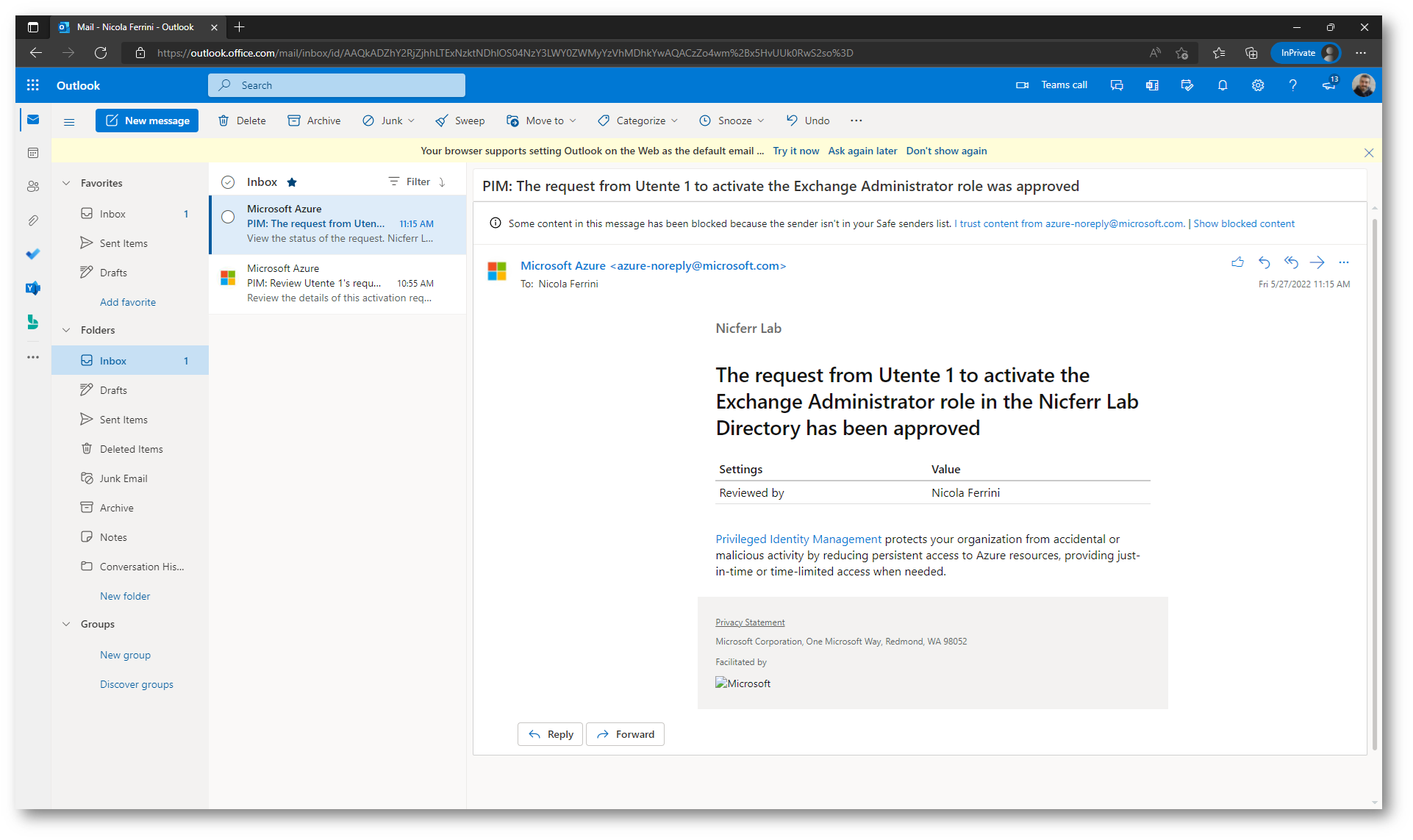This screenshot has width=1413, height=840.
Task: Click the New message button
Action: (x=147, y=121)
